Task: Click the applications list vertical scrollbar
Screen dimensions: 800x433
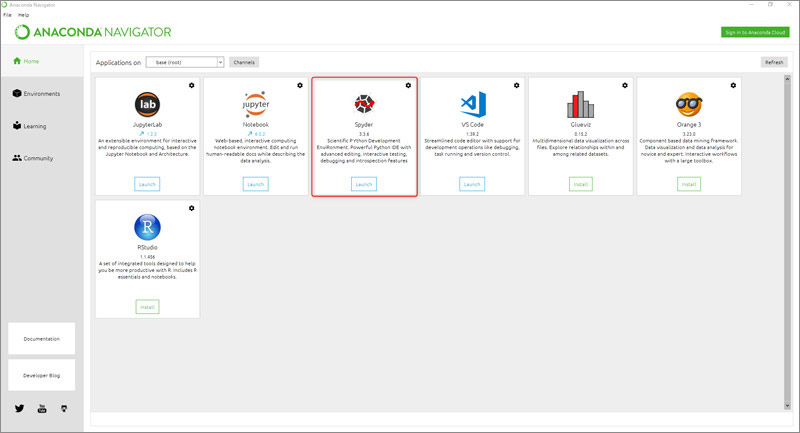Action: pos(787,242)
